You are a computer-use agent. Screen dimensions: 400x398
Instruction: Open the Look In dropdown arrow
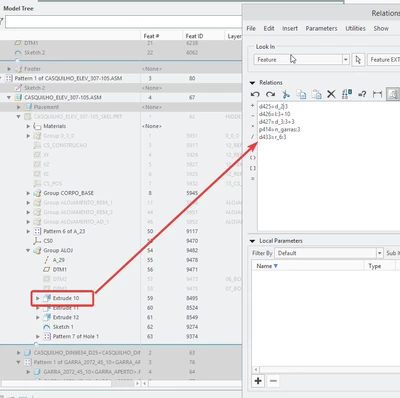(x=346, y=60)
